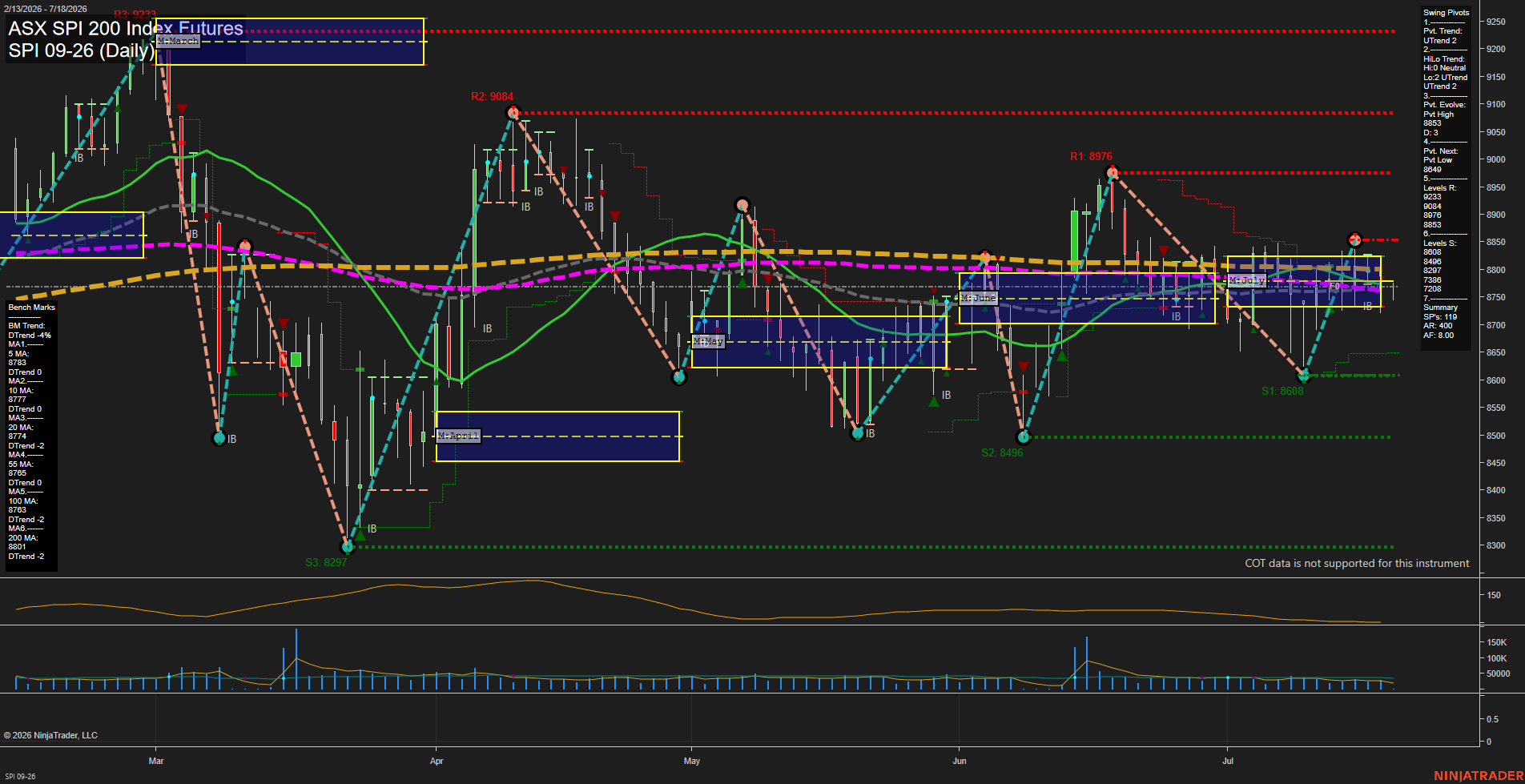Screen dimensions: 1525x784
Task: Select the 'S2: 8496' support label
Action: point(1002,452)
